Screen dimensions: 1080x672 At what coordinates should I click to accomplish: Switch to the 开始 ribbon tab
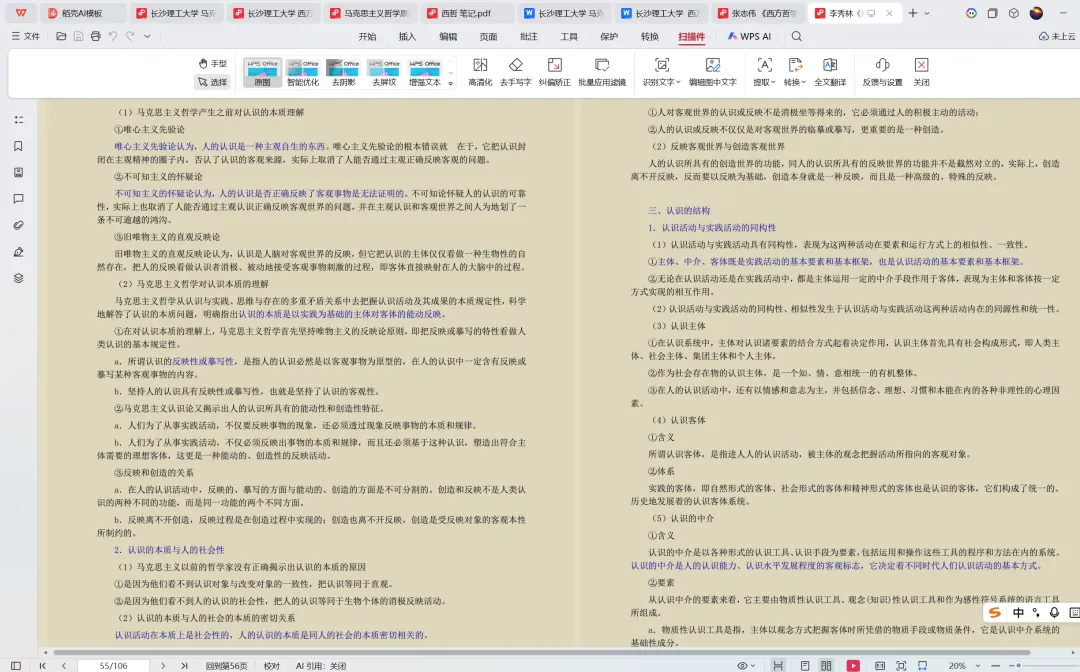[x=367, y=36]
